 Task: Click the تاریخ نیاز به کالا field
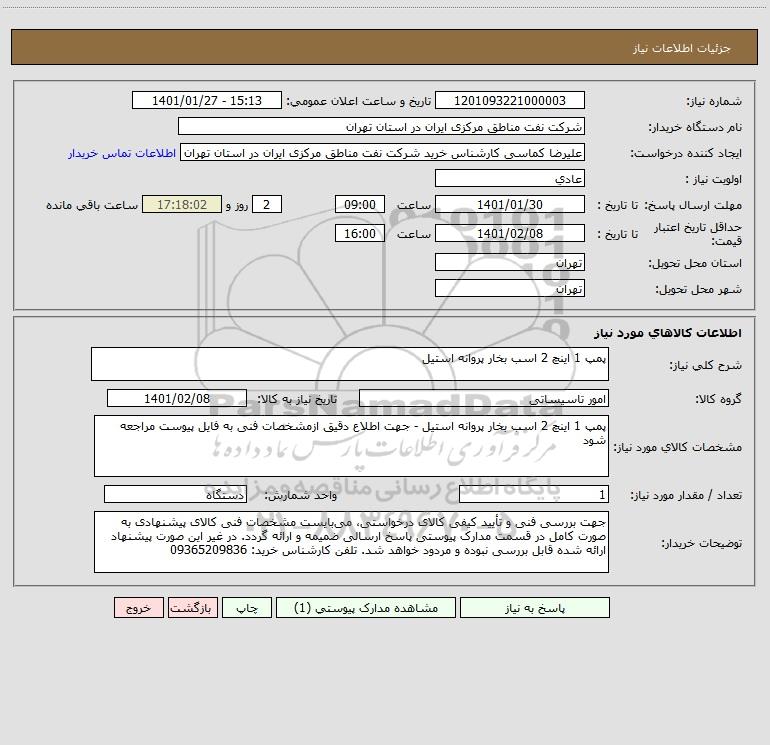(177, 398)
